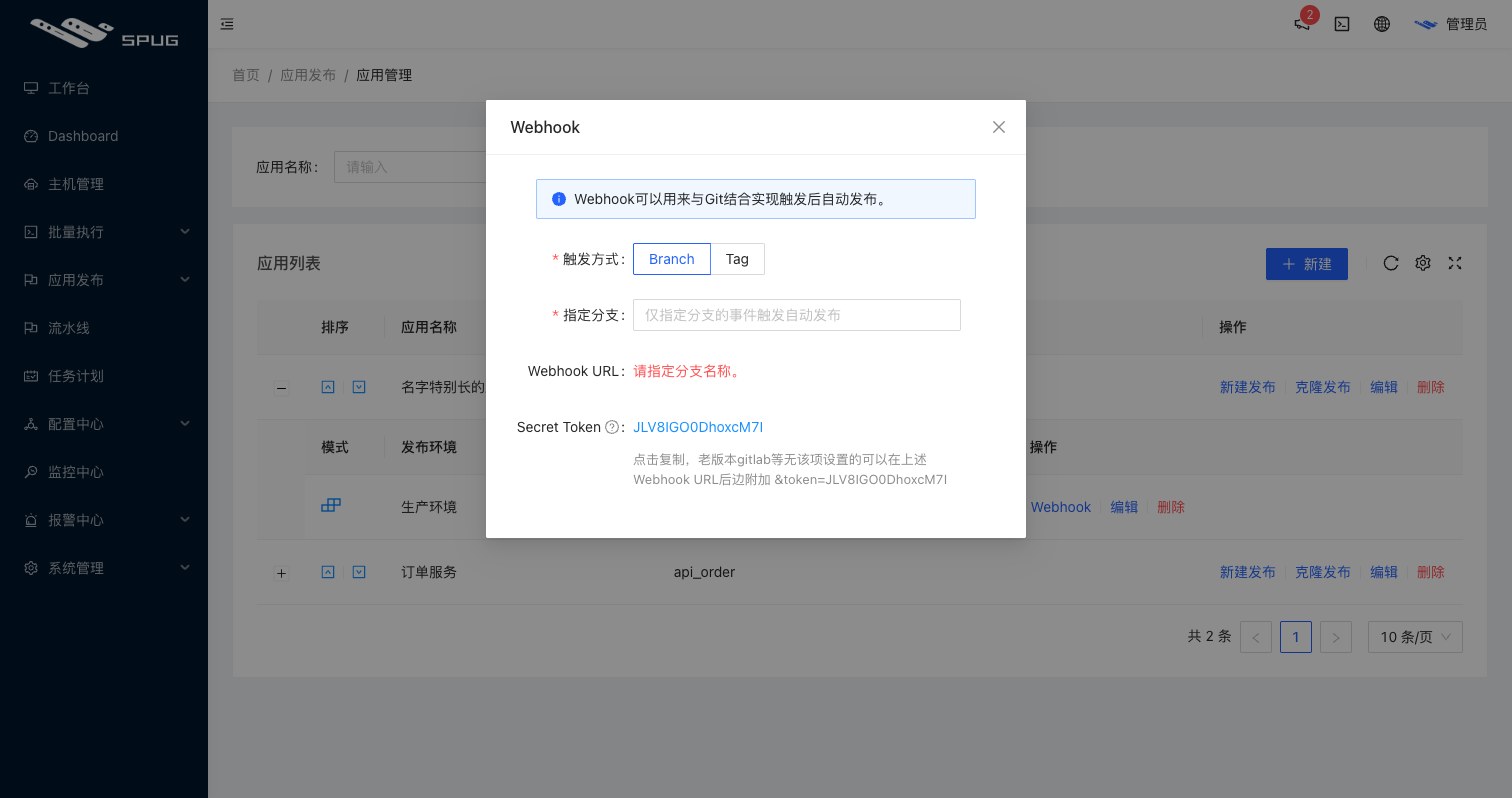Image resolution: width=1512 pixels, height=798 pixels.
Task: Toggle fullscreen for the application table
Action: (1455, 263)
